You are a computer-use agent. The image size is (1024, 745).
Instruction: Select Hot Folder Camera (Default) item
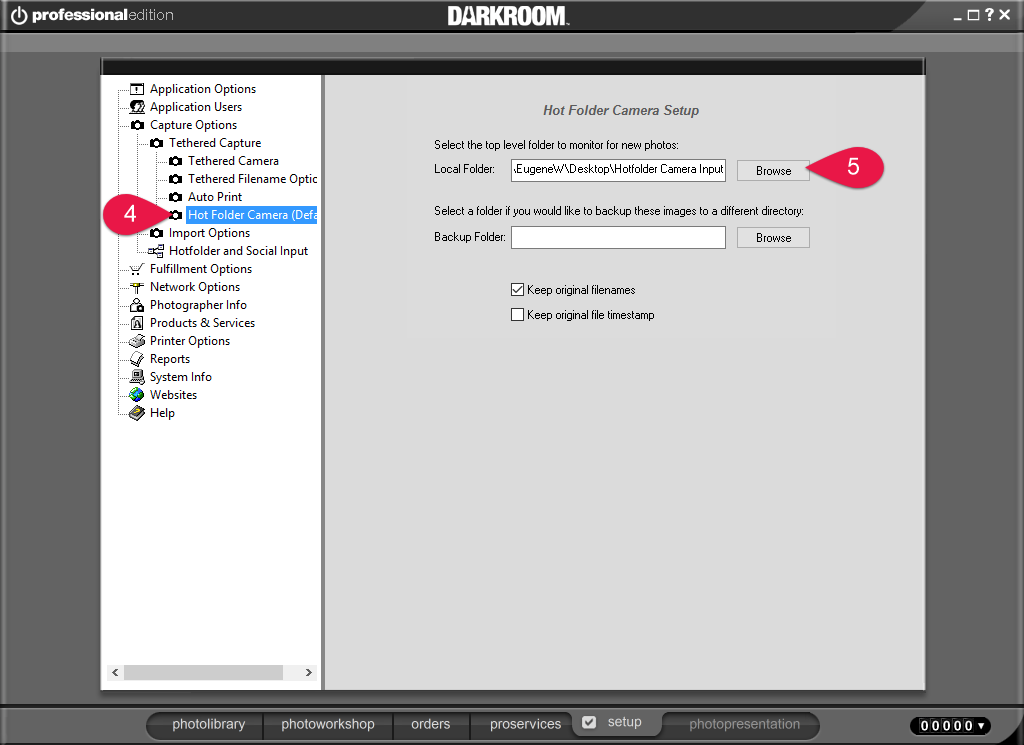(x=252, y=215)
